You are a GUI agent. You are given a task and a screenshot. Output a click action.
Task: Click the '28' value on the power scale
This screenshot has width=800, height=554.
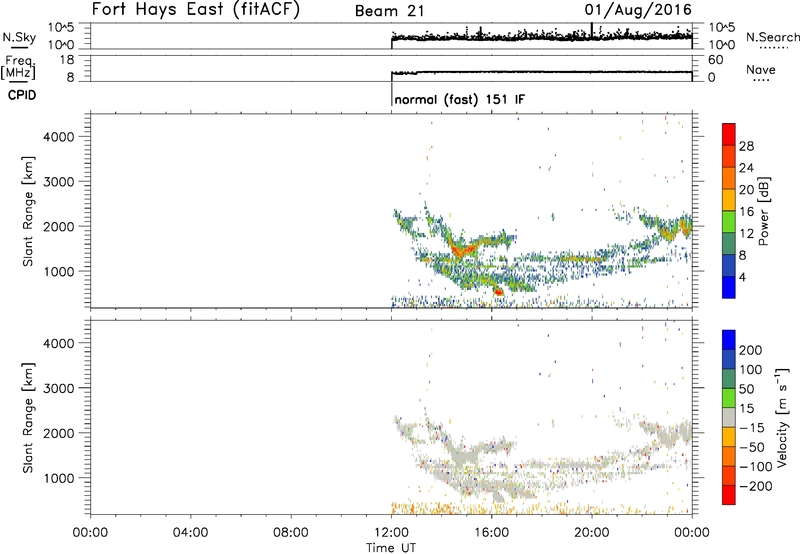tap(746, 146)
